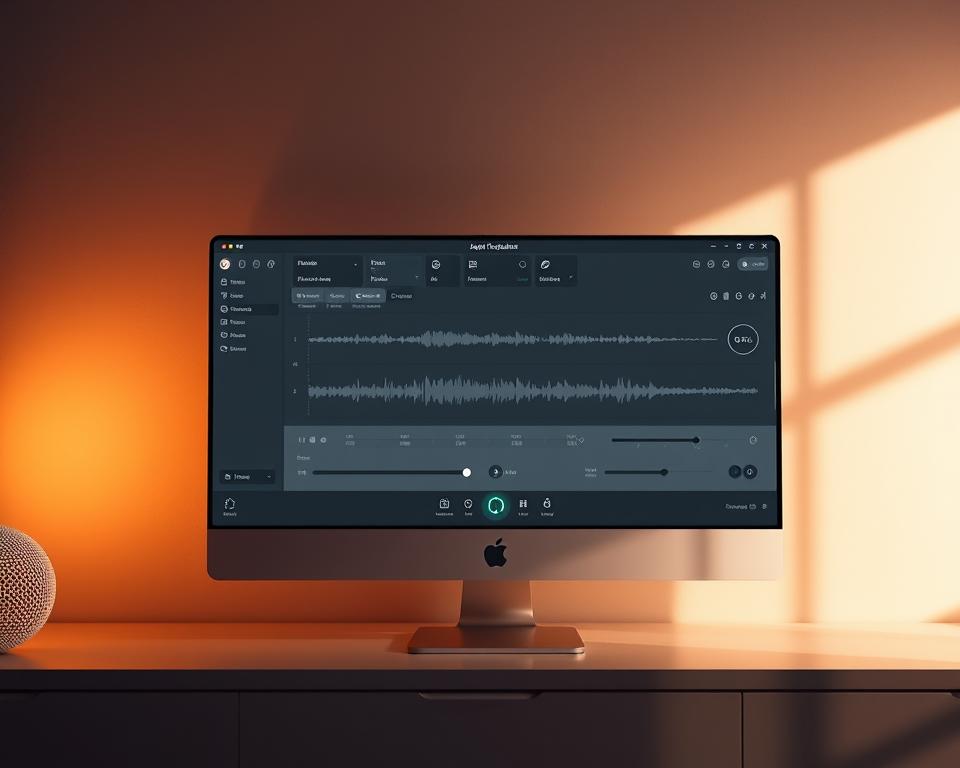Click the red window button in the title bar
This screenshot has height=768, width=960.
[224, 246]
